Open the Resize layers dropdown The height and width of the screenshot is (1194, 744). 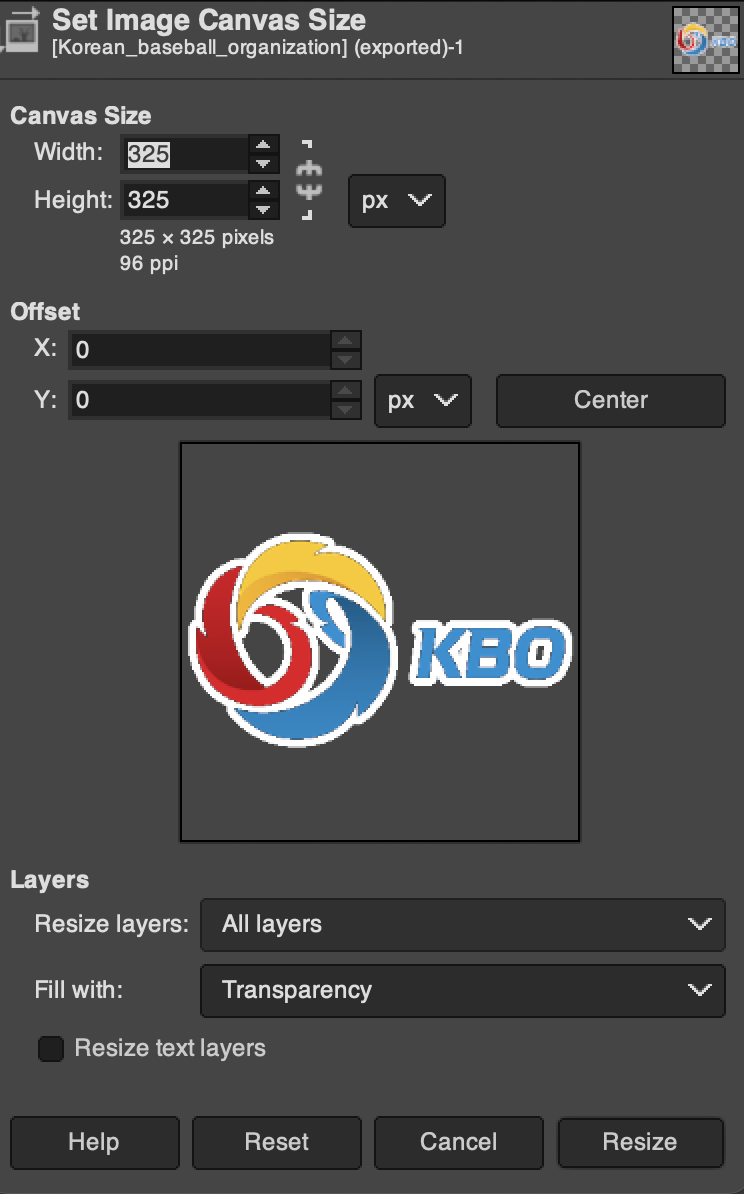coord(462,924)
